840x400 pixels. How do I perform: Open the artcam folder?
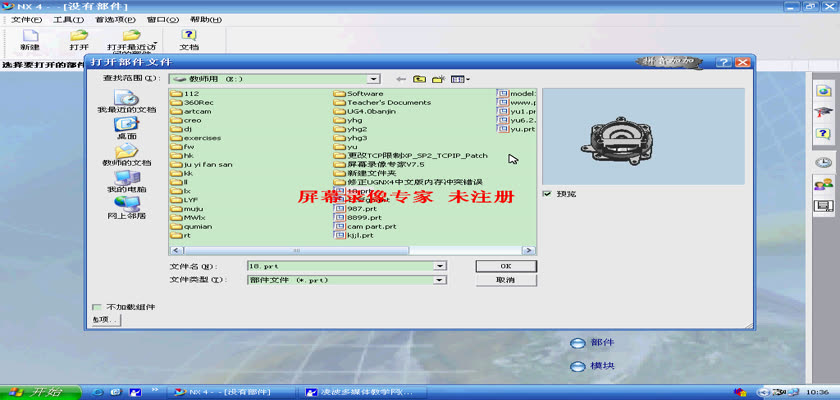pyautogui.click(x=191, y=111)
